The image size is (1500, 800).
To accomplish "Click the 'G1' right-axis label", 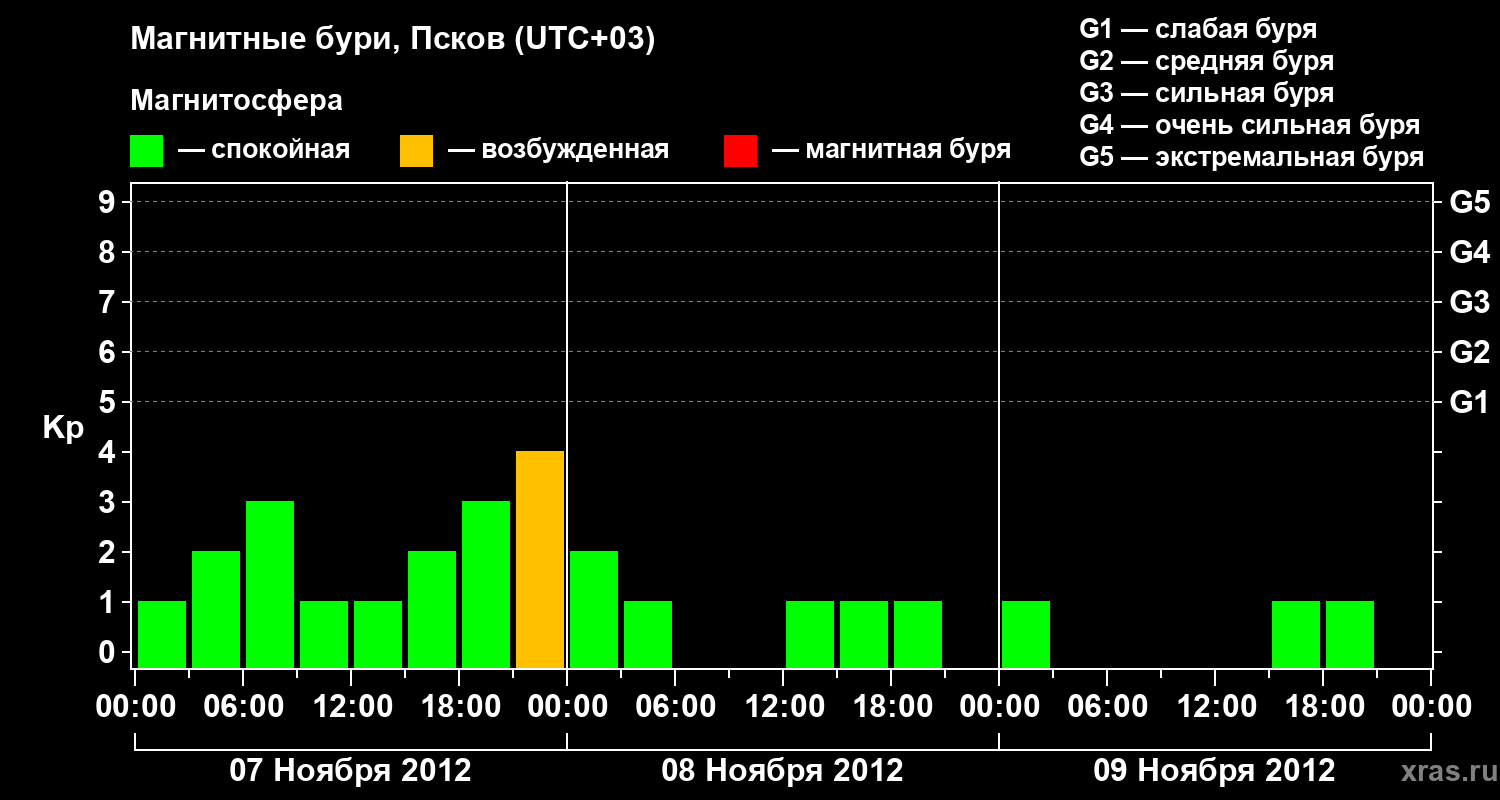I will [x=1469, y=402].
